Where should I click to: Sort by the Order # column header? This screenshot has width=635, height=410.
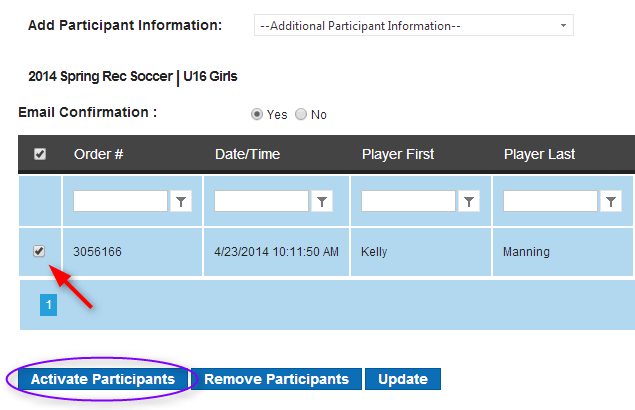(98, 154)
